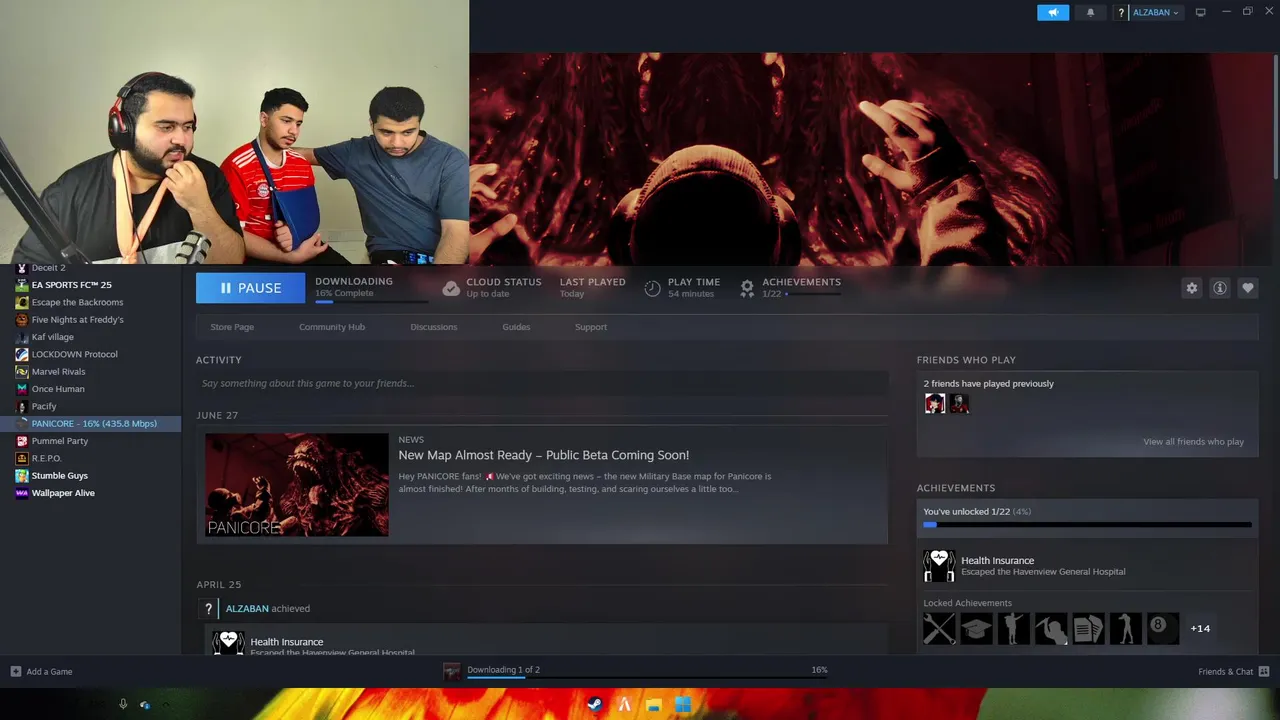Click the Cloud Status icon
Image resolution: width=1280 pixels, height=720 pixels.
[x=451, y=288]
